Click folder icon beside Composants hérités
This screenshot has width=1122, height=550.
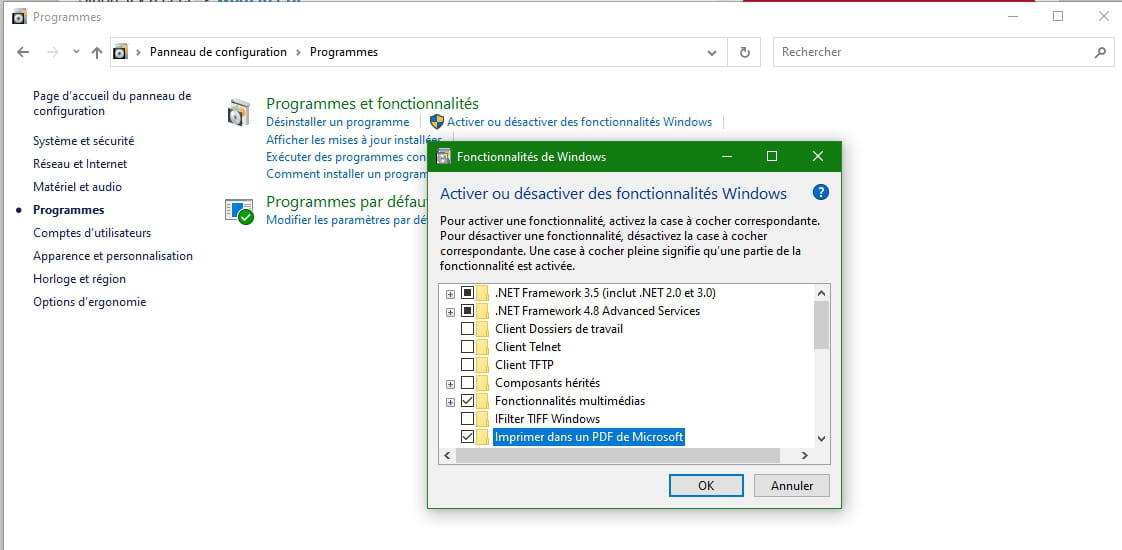pyautogui.click(x=483, y=383)
